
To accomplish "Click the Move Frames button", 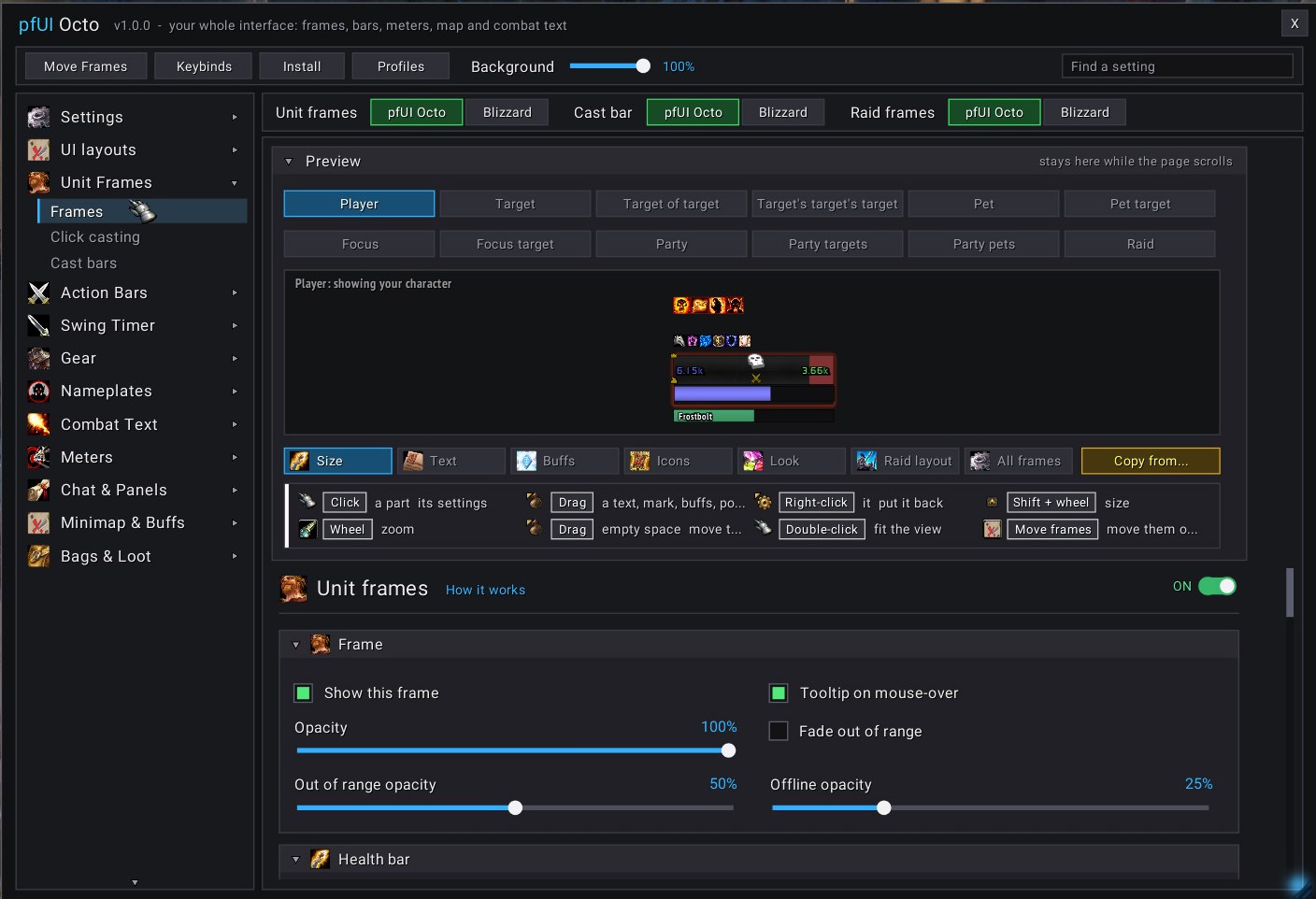I will (86, 66).
